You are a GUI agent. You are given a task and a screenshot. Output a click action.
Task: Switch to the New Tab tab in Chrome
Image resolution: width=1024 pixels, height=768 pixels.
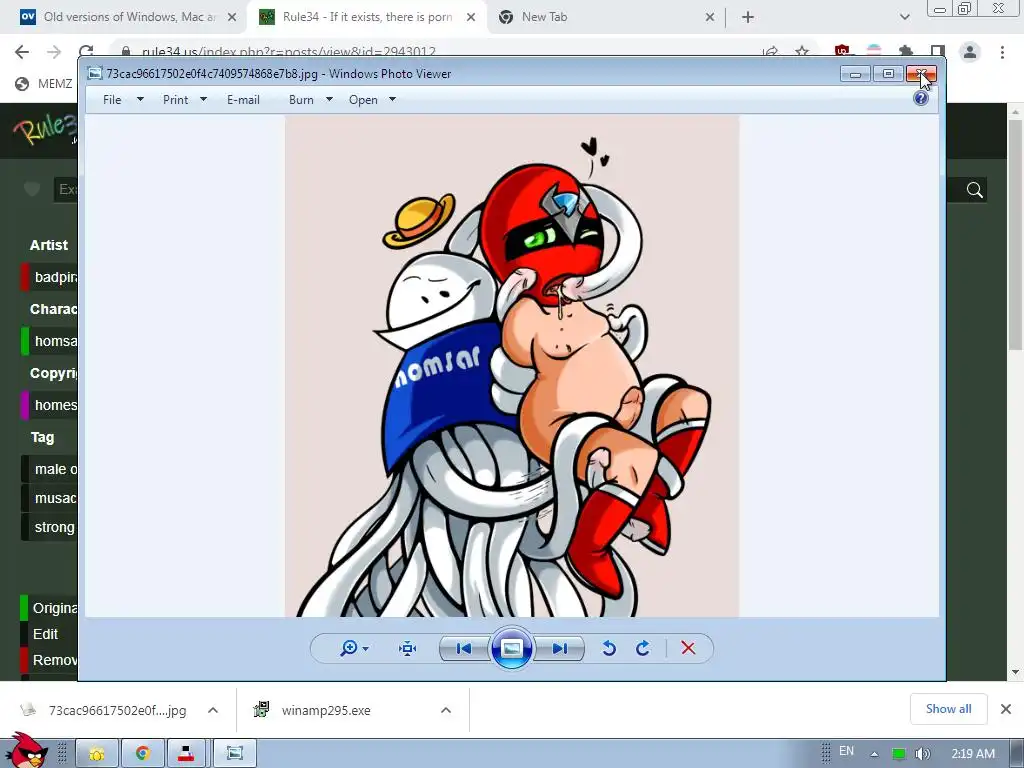pyautogui.click(x=544, y=17)
